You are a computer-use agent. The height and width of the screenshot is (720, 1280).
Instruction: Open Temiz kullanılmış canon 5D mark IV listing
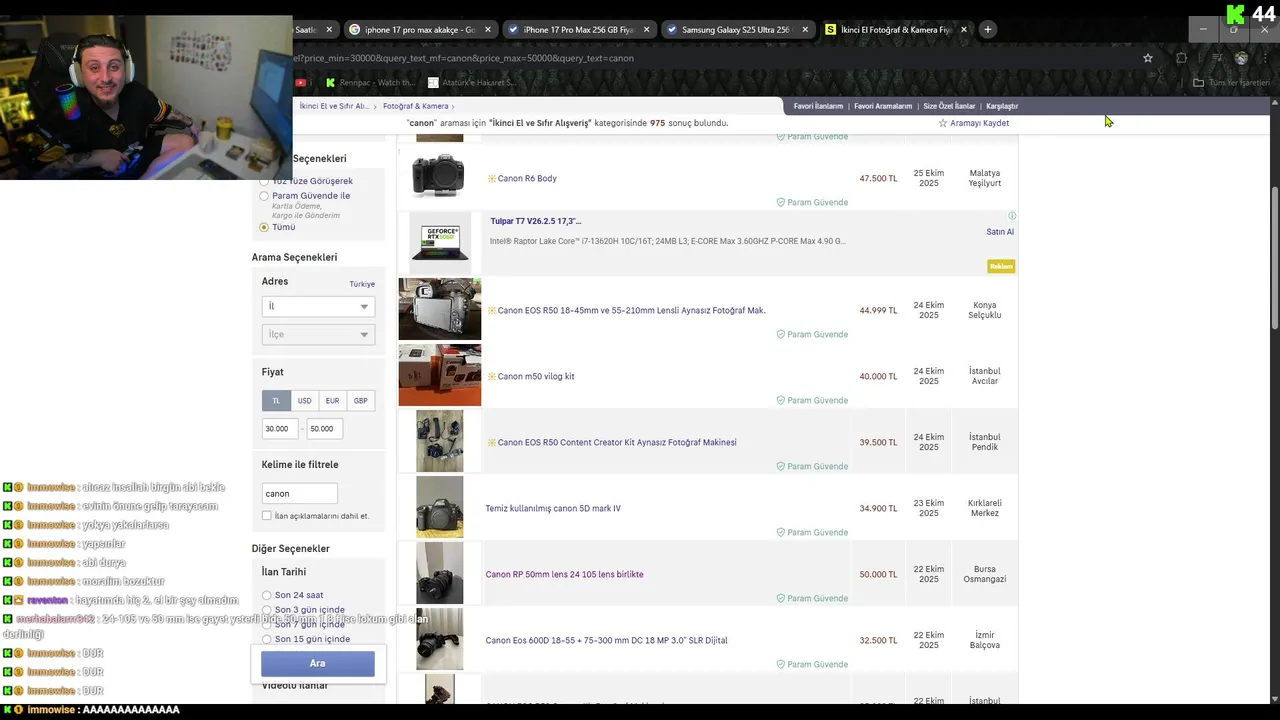coord(553,508)
